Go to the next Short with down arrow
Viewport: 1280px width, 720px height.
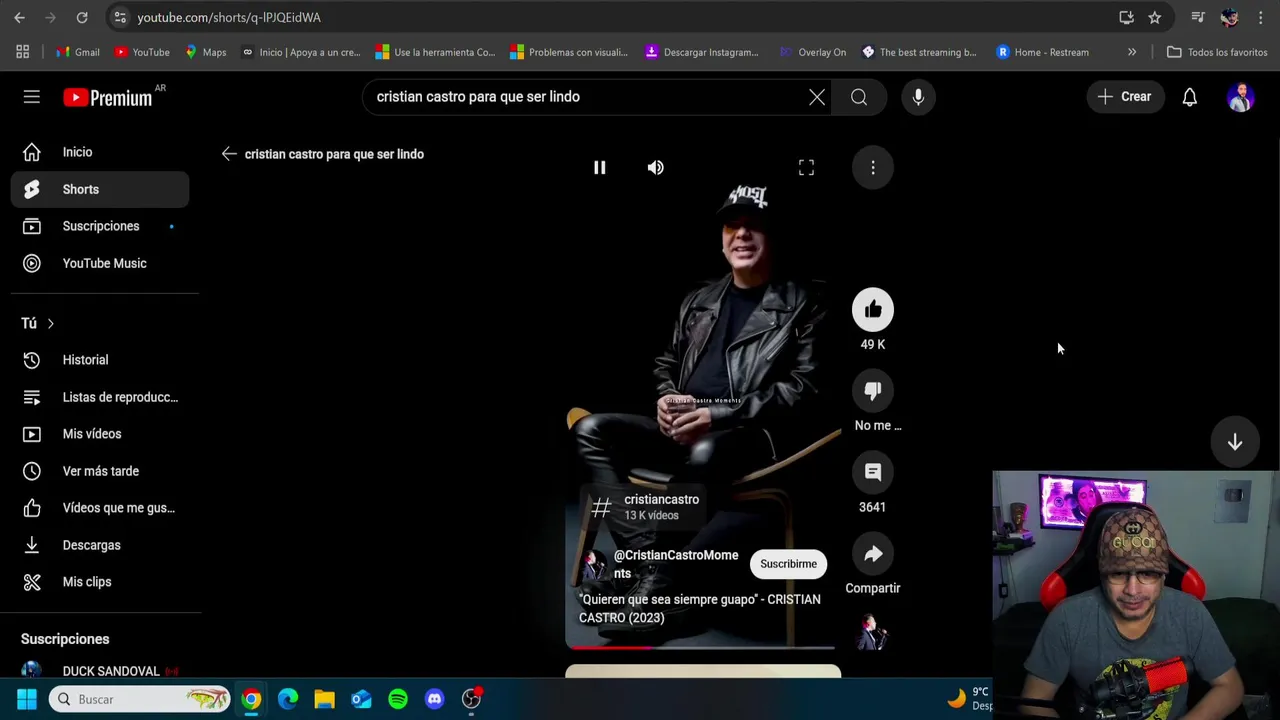(x=1235, y=442)
